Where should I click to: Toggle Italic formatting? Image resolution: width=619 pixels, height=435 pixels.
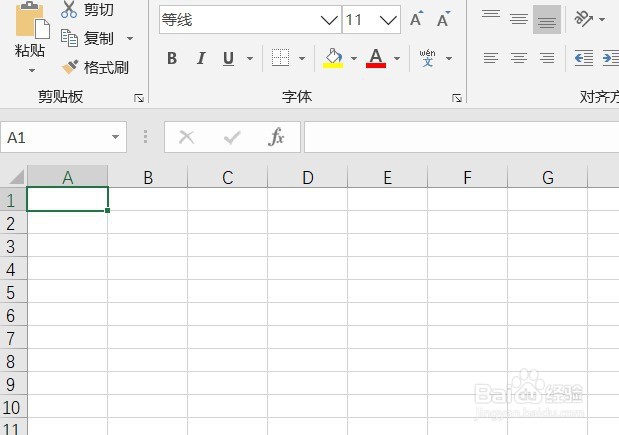point(201,58)
